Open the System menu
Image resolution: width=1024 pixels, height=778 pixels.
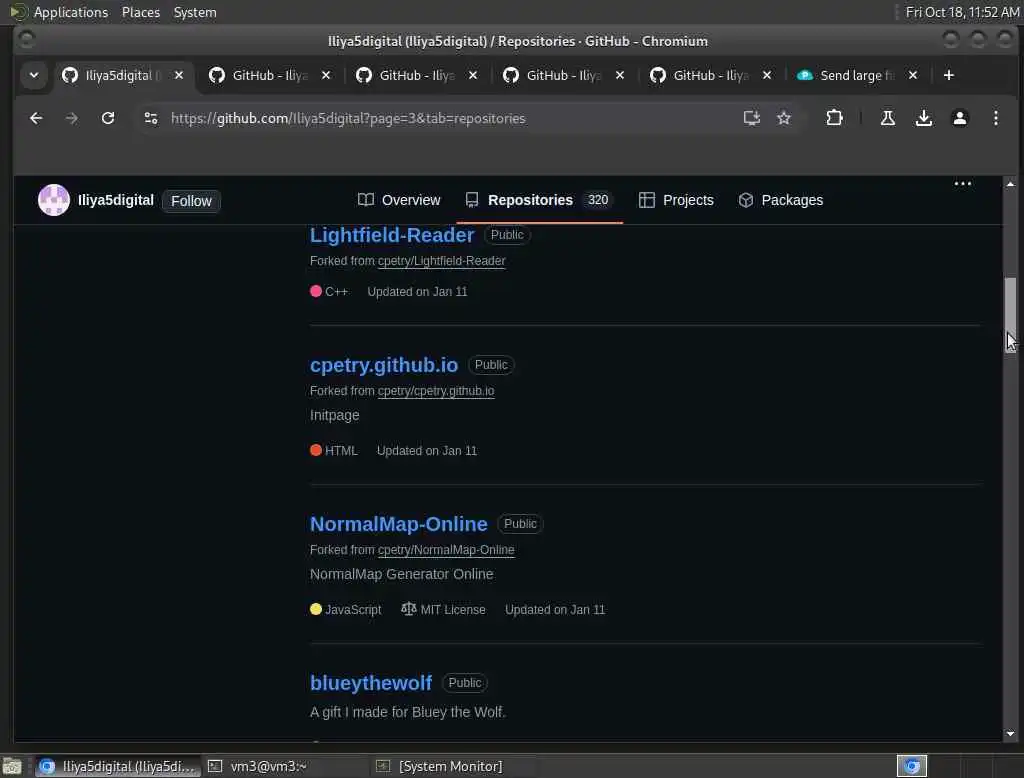click(195, 12)
